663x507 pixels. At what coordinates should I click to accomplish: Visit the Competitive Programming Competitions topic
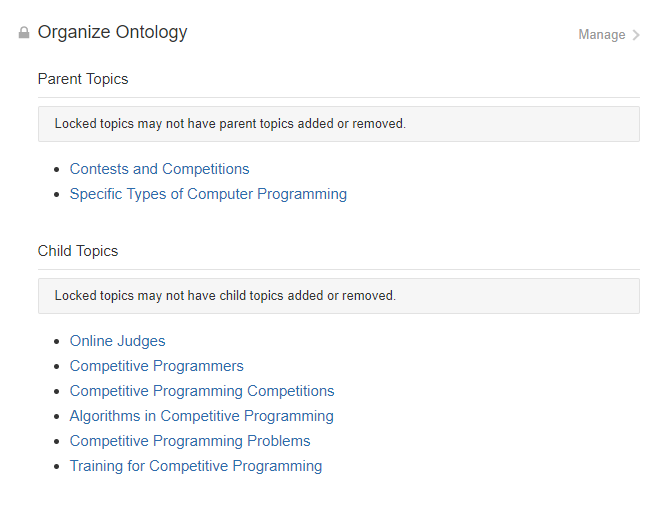(x=202, y=391)
